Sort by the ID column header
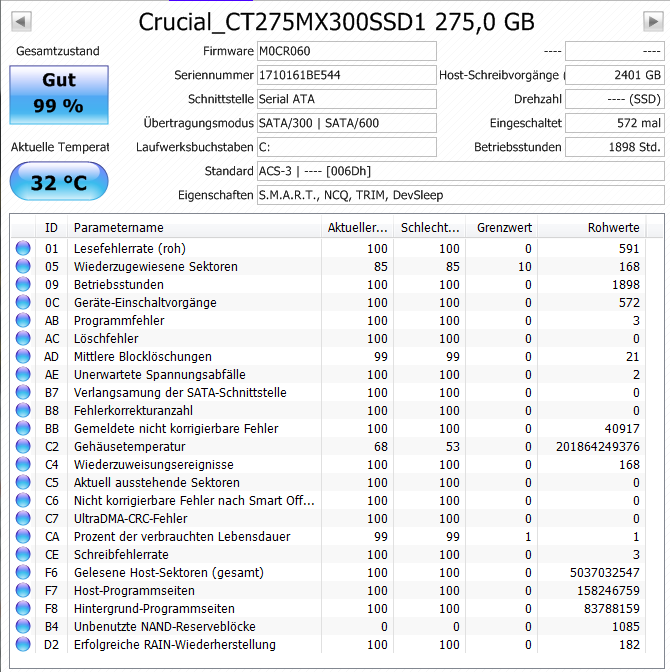 click(x=51, y=228)
